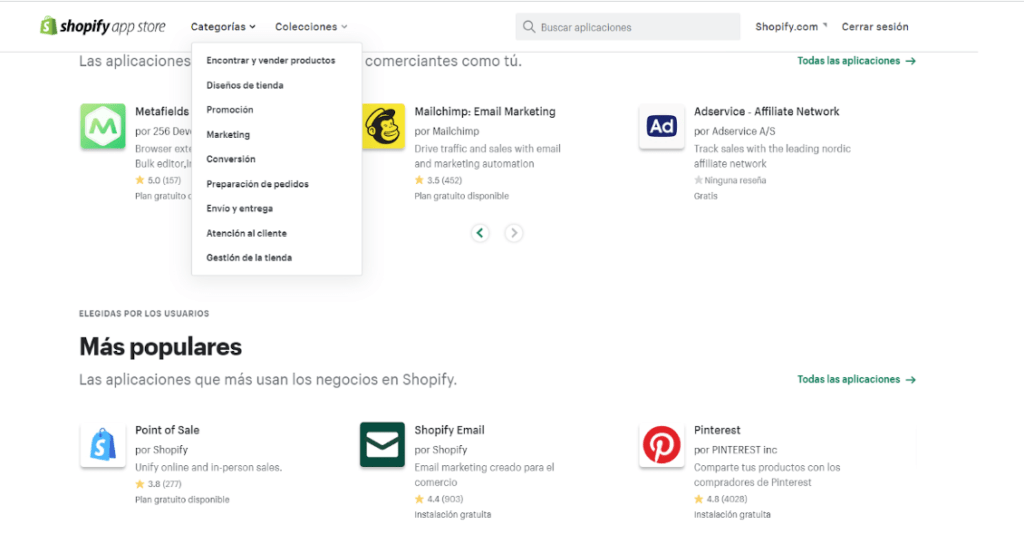The width and height of the screenshot is (1024, 554).
Task: Select Encontrar y vender productos category
Action: click(271, 60)
